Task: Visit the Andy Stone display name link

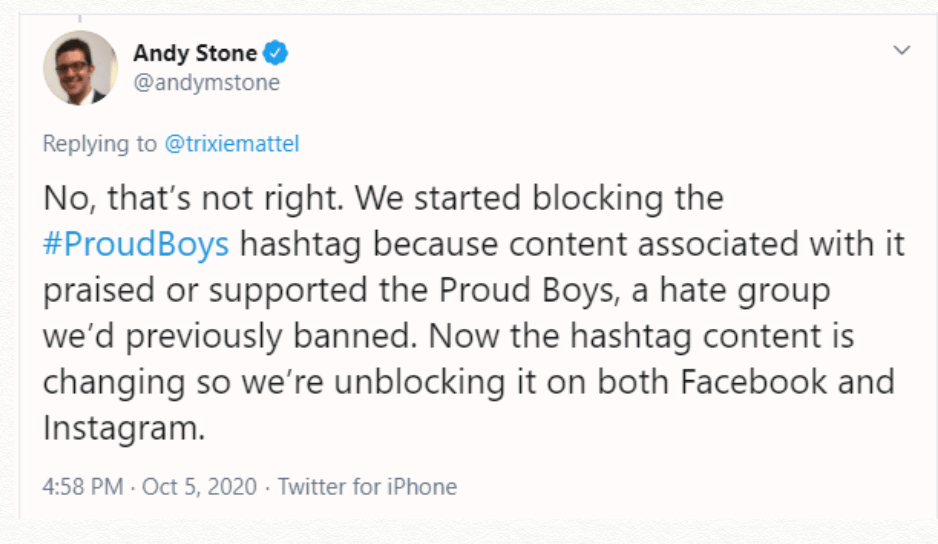Action: 195,53
